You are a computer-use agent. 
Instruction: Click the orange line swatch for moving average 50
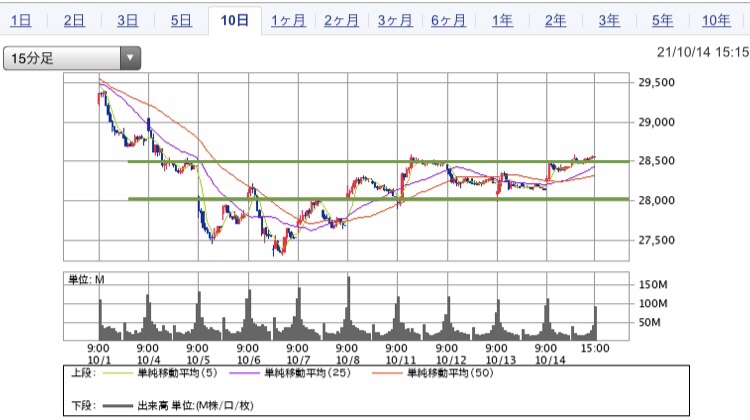[386, 373]
